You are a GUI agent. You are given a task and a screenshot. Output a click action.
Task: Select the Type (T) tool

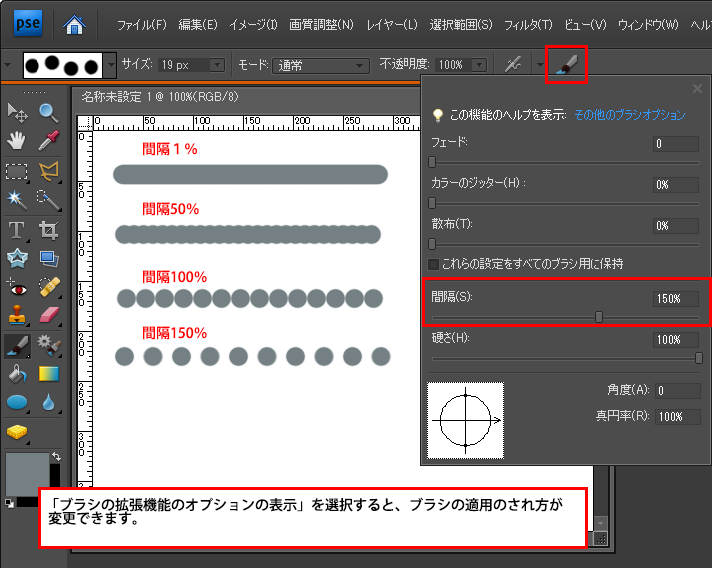click(x=17, y=230)
